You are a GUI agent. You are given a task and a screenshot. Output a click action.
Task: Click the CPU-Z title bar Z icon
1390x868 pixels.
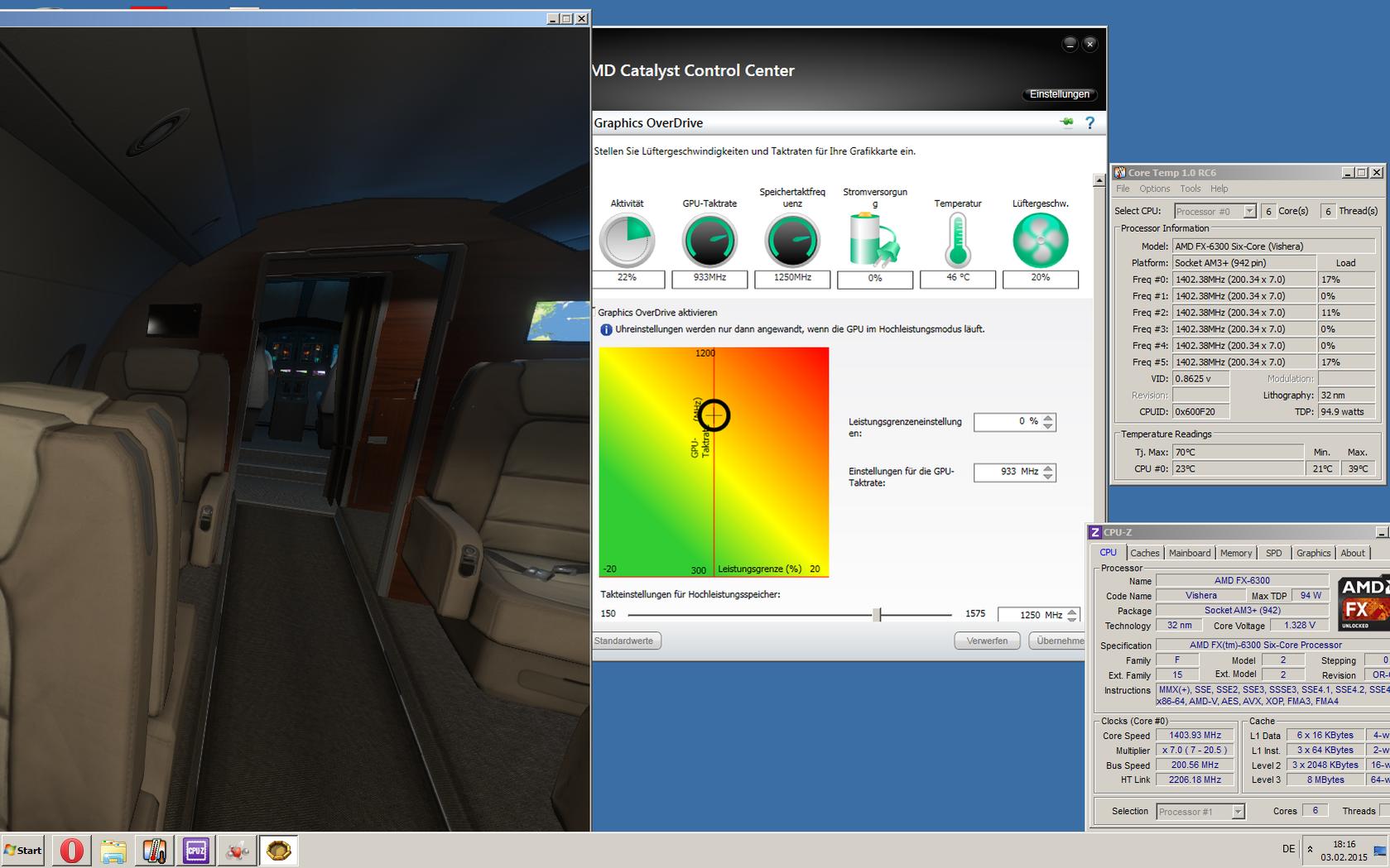(1095, 532)
